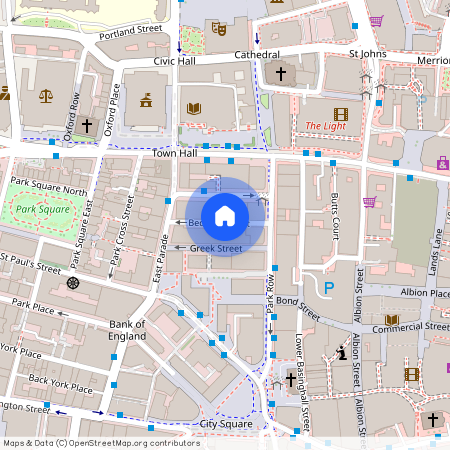
Task: Click The Light label
Action: 326,126
